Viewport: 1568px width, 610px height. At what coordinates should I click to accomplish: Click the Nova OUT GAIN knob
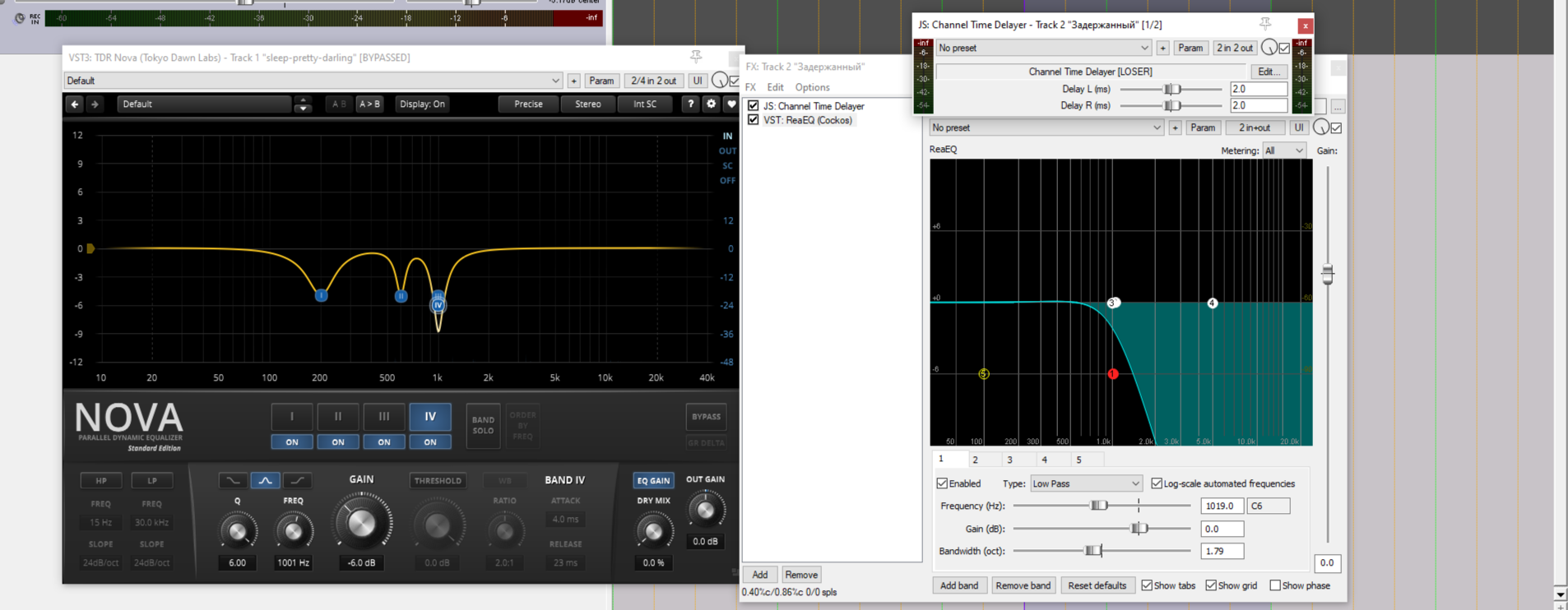click(705, 510)
